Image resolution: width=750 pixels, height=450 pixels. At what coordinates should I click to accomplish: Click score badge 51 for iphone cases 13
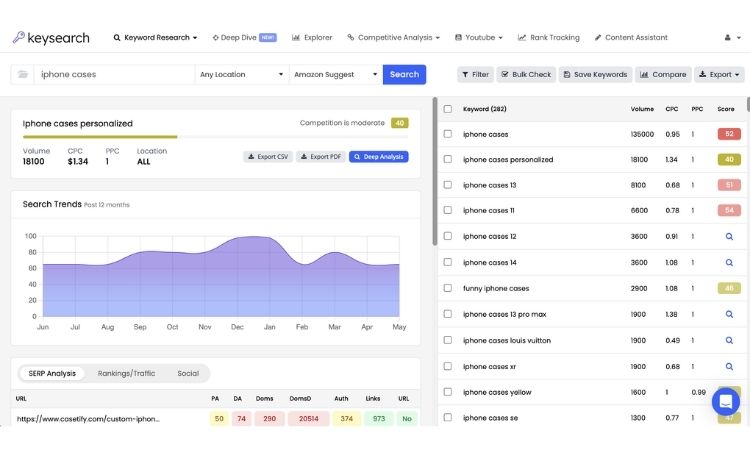point(729,185)
